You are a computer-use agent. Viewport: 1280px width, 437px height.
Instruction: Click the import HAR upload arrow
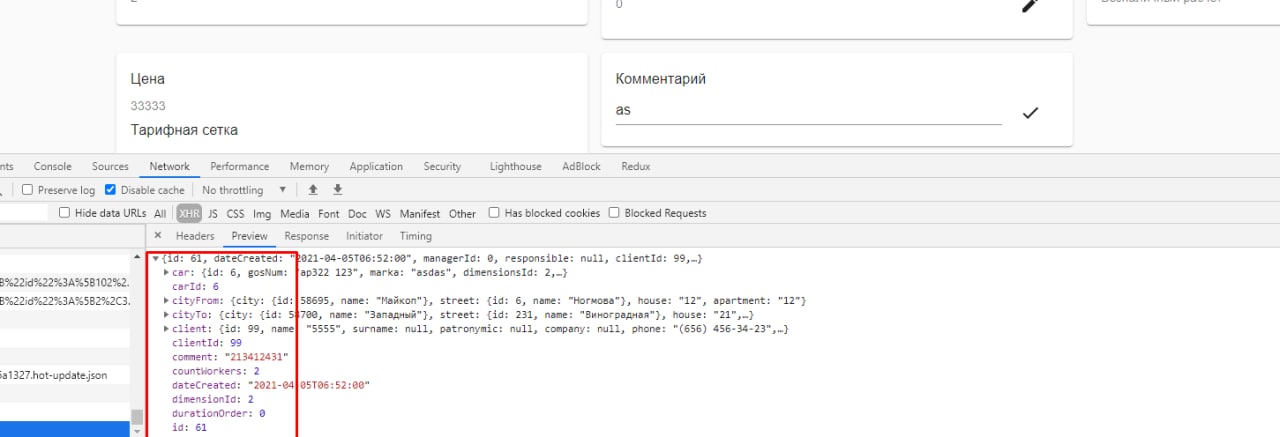coord(313,190)
